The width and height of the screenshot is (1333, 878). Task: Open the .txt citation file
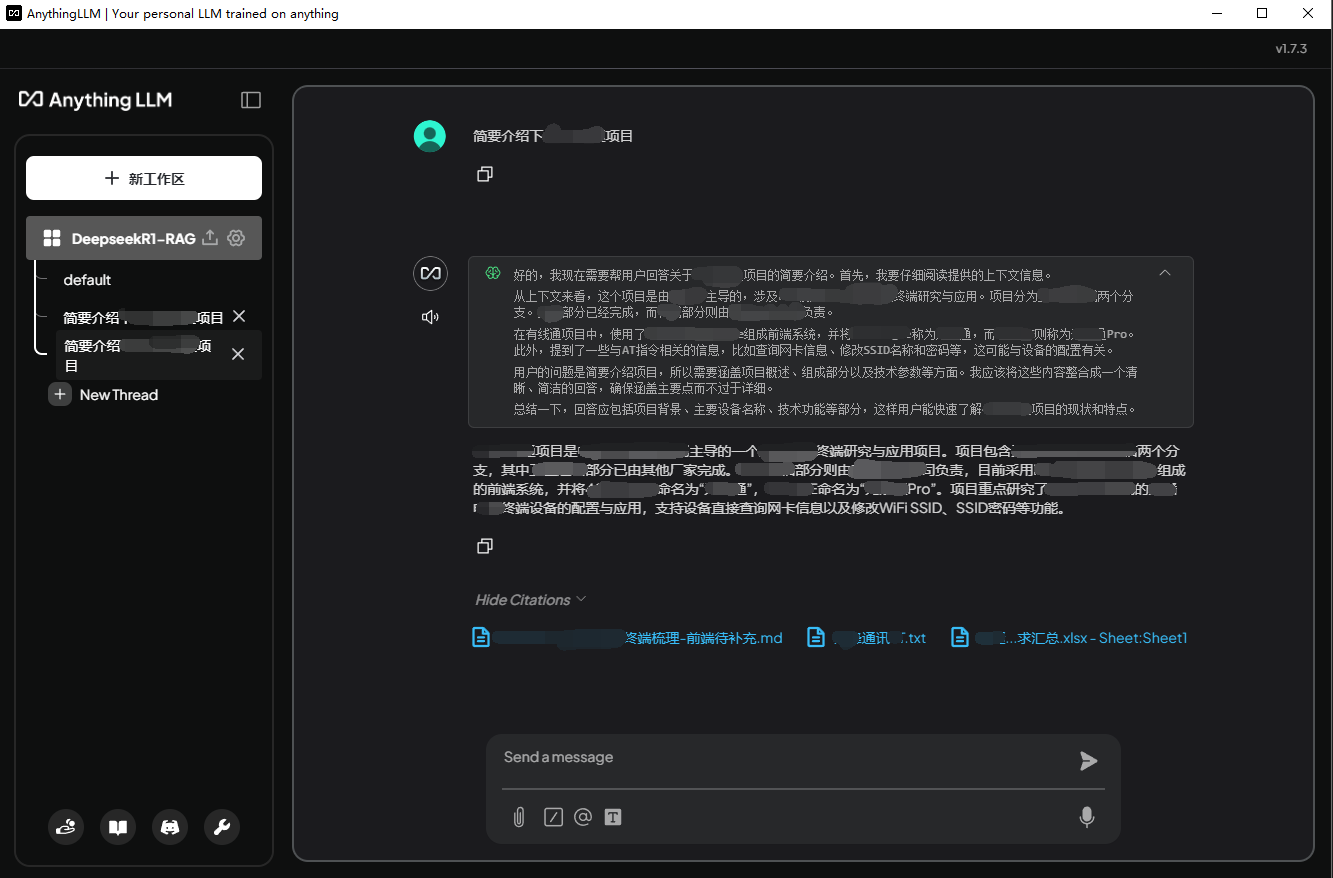pyautogui.click(x=866, y=637)
